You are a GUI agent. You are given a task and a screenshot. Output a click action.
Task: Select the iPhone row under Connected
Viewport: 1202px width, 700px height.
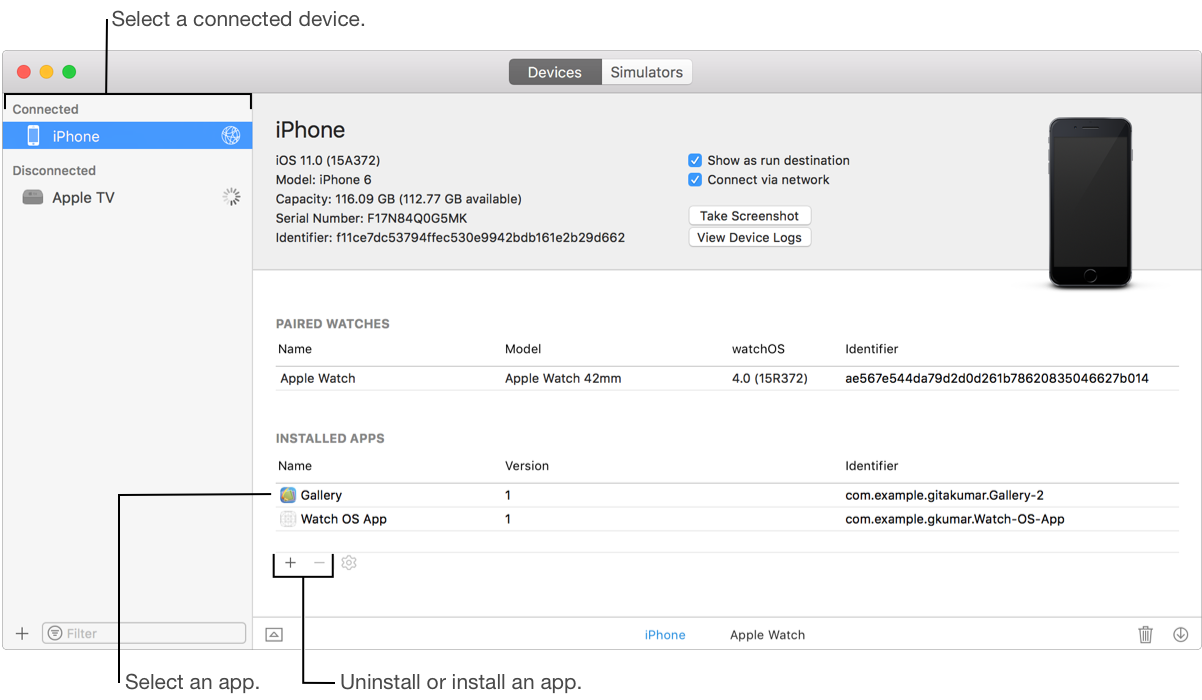point(127,136)
